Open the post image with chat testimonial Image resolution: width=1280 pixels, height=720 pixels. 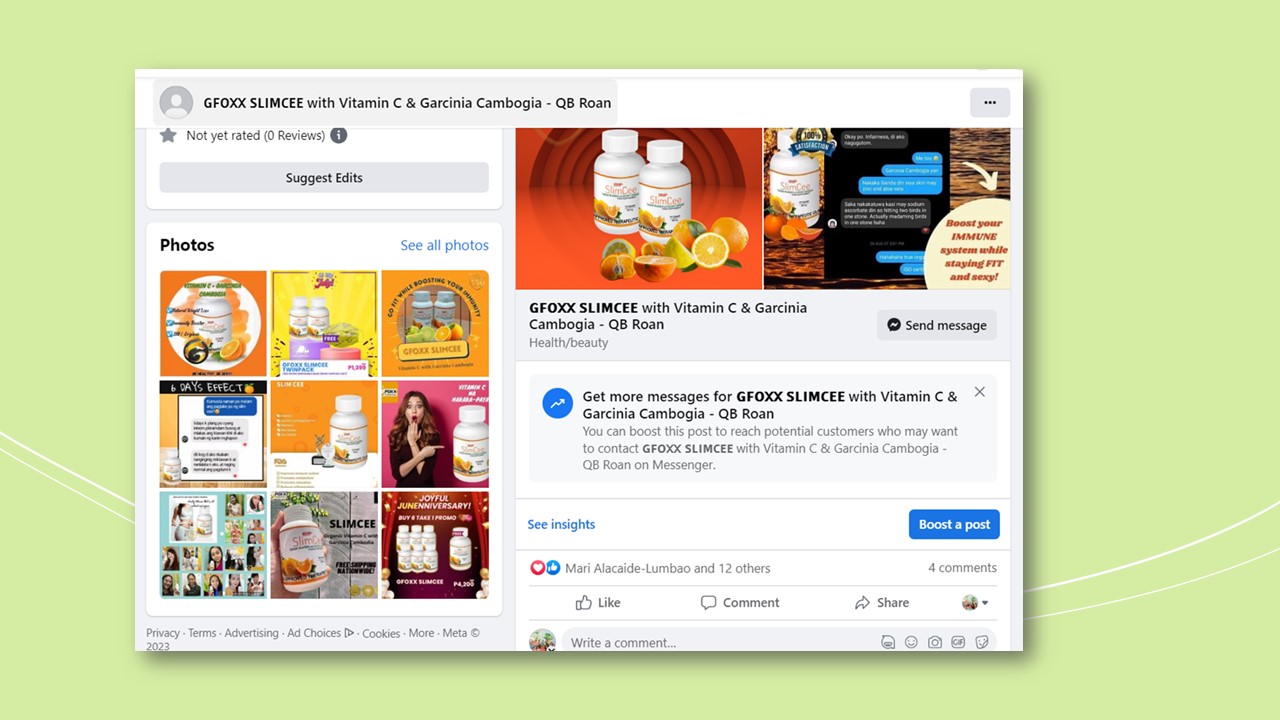click(x=887, y=209)
